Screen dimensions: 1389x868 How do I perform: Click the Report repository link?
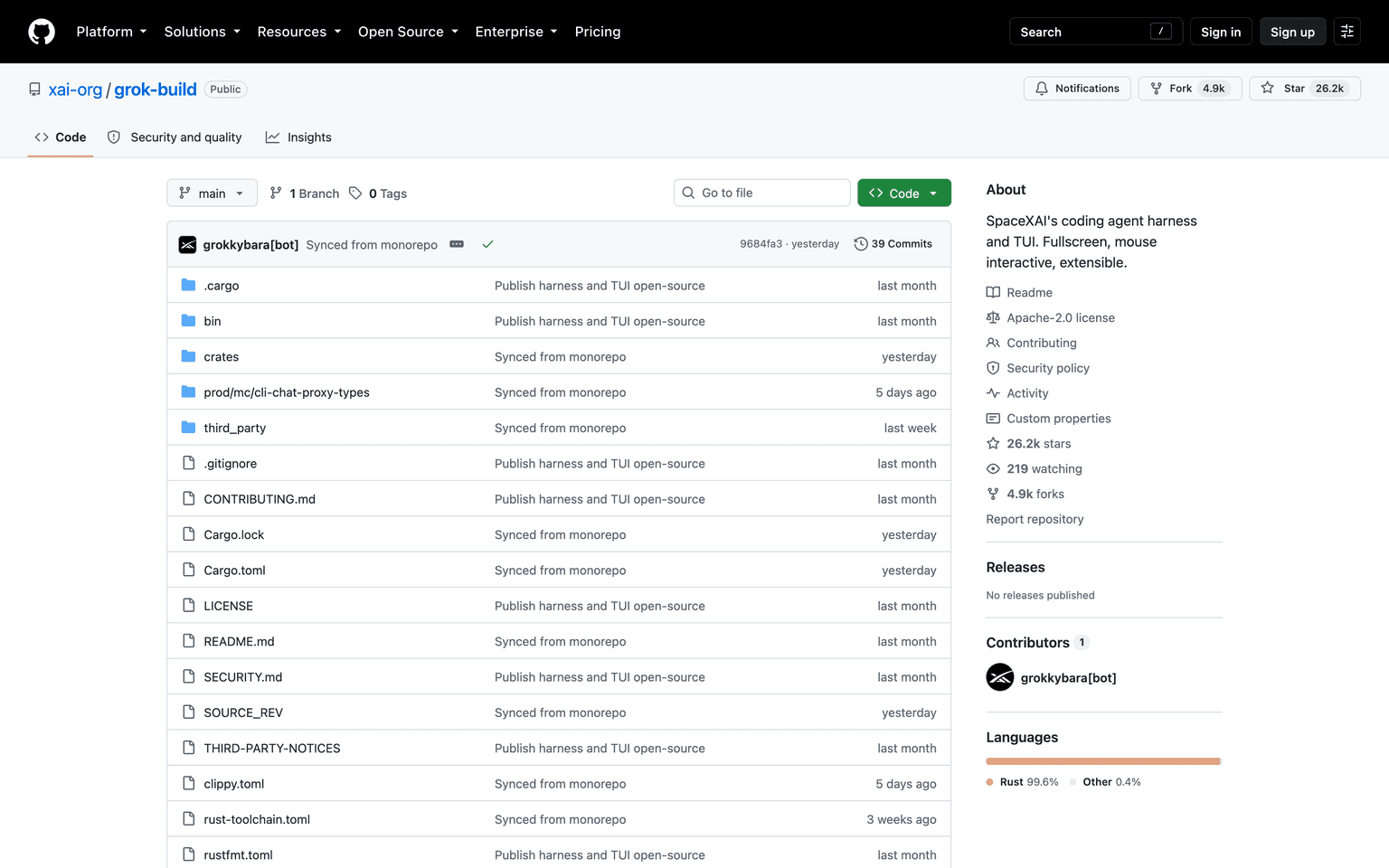[x=1035, y=520]
